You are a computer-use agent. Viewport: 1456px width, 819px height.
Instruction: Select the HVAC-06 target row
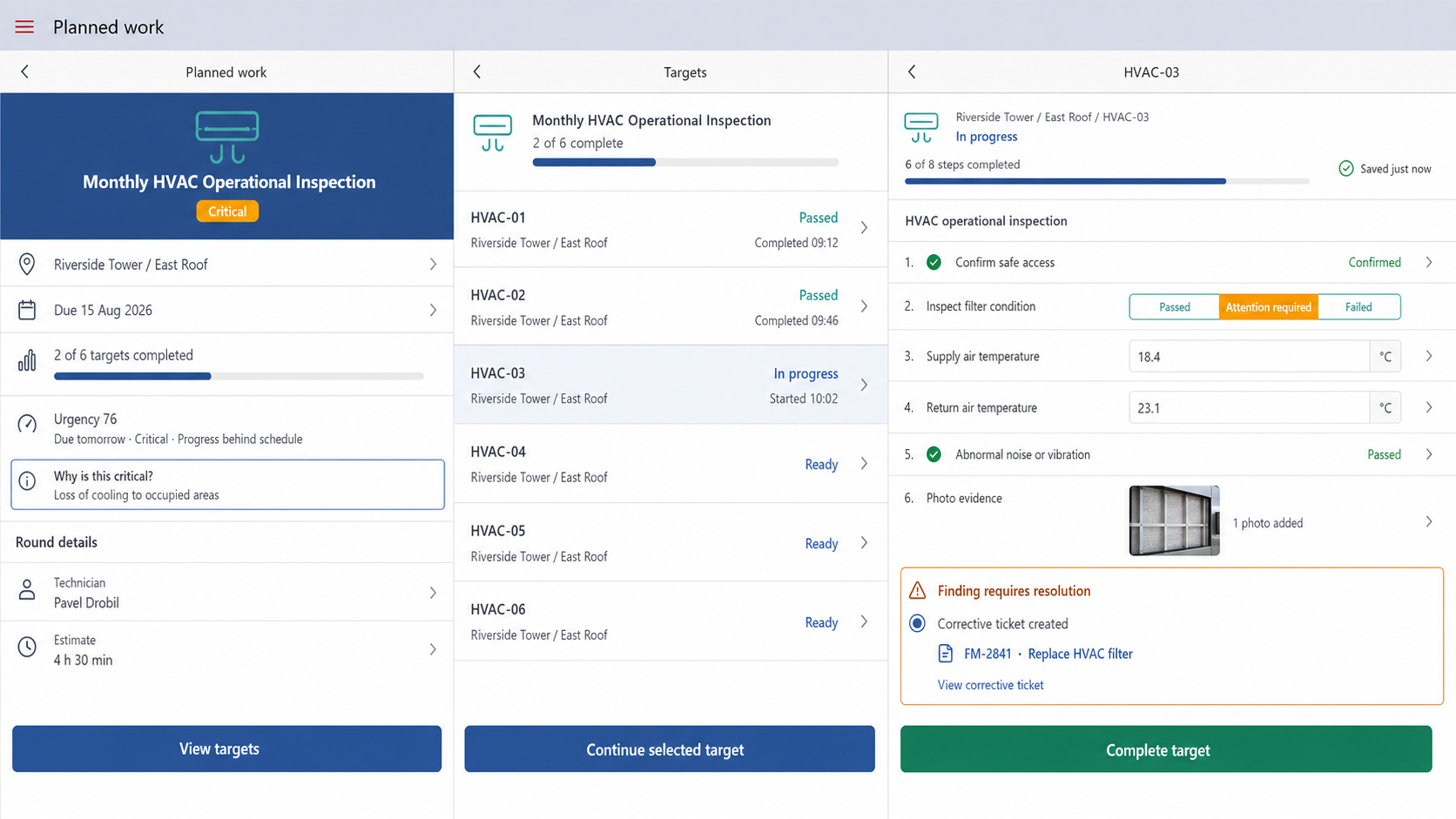pyautogui.click(x=671, y=621)
